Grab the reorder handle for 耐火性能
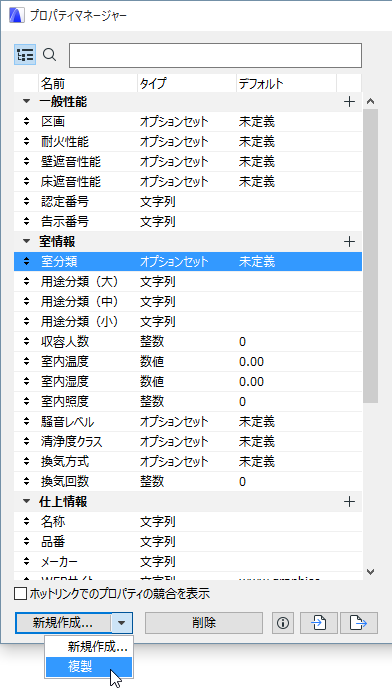 (26, 142)
